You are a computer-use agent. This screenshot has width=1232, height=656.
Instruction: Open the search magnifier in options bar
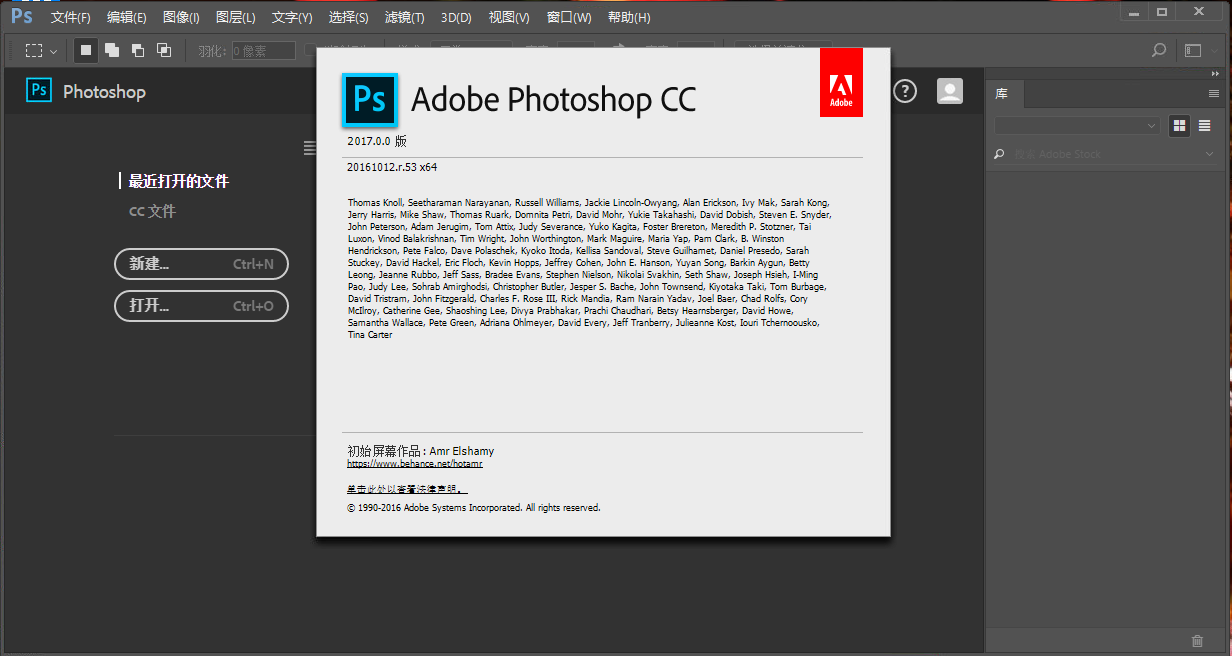[x=1159, y=50]
